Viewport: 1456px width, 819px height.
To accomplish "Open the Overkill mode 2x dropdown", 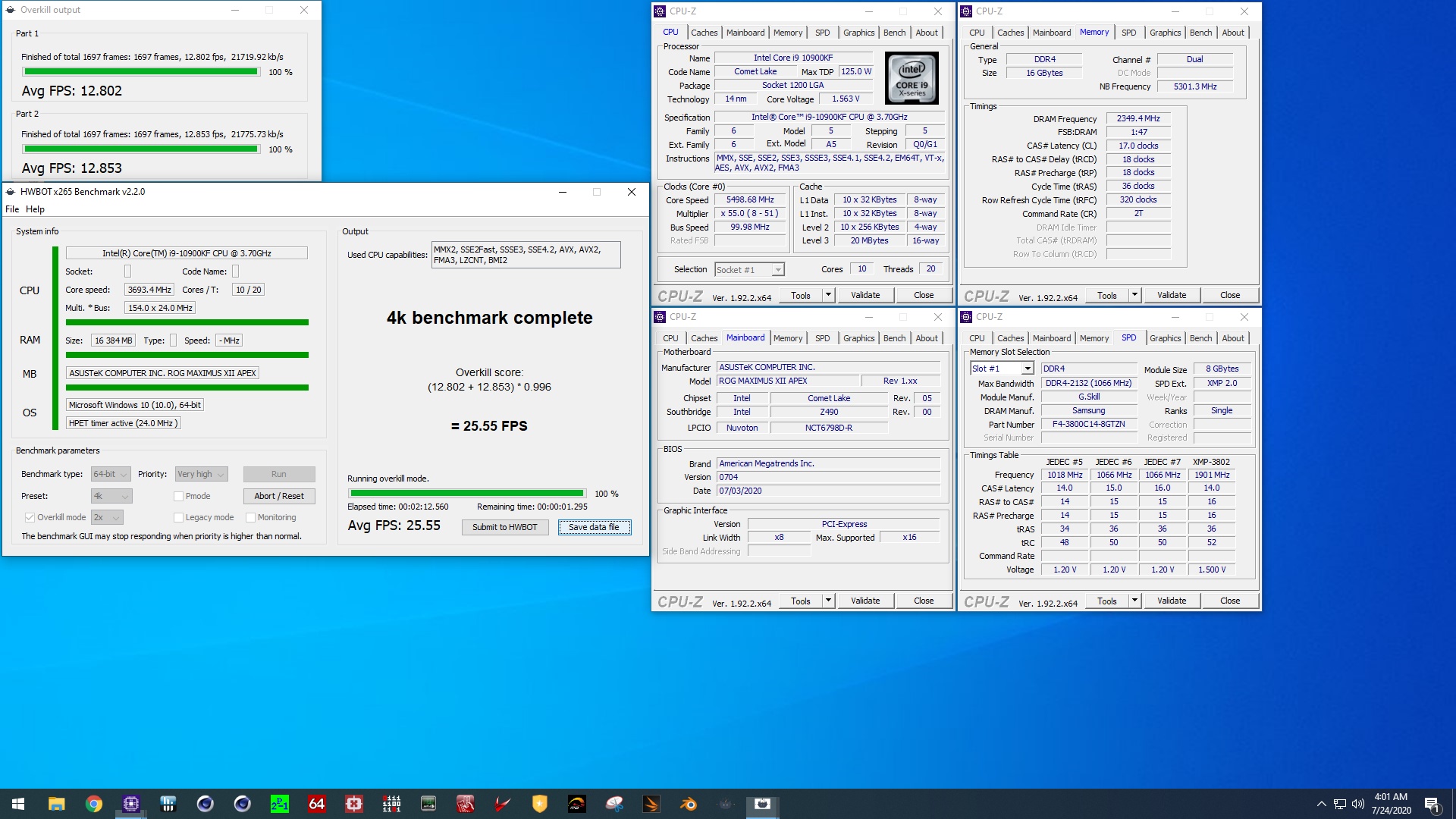I will pos(107,517).
